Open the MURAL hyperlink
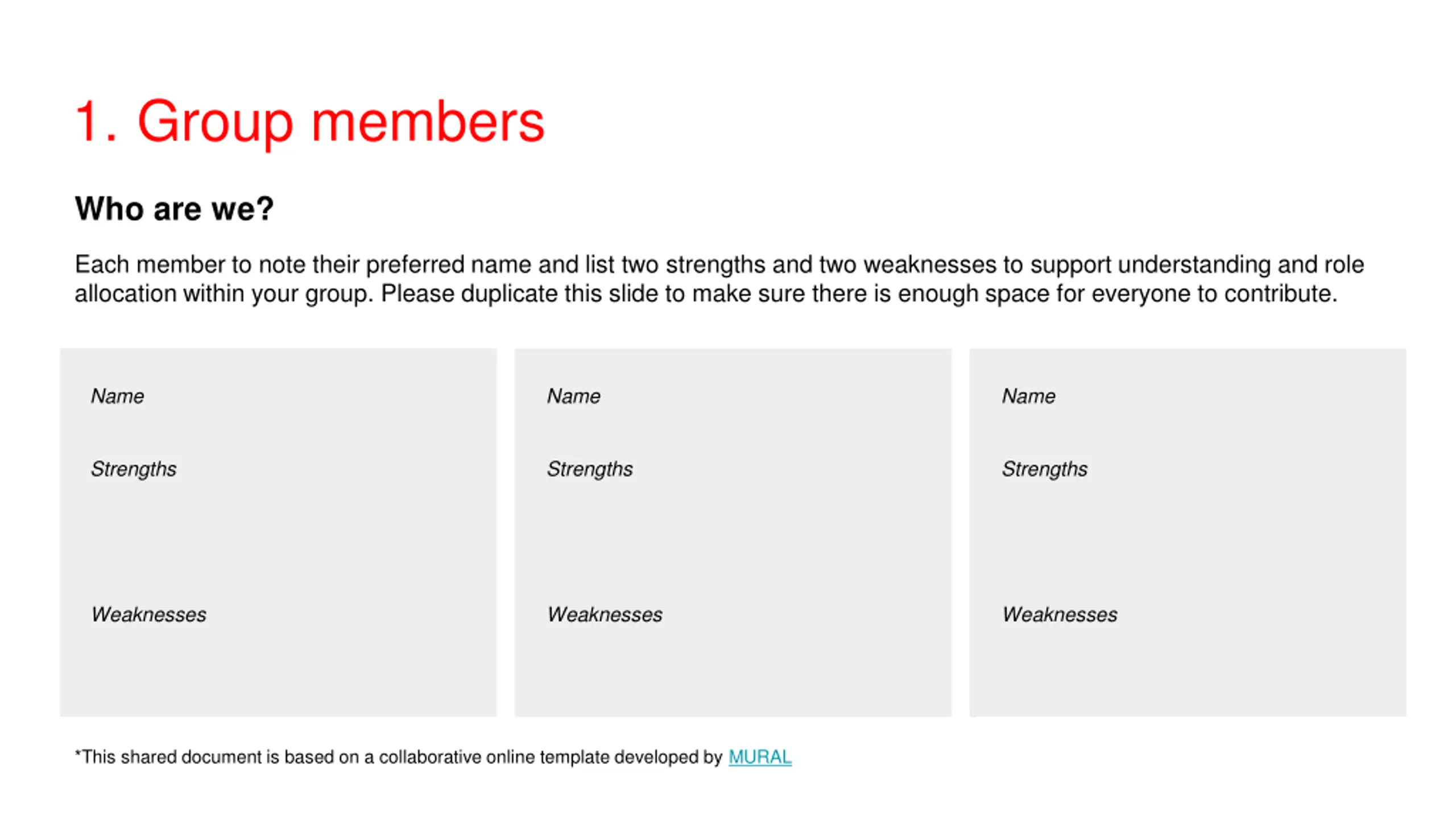Image resolution: width=1456 pixels, height=819 pixels. point(760,757)
